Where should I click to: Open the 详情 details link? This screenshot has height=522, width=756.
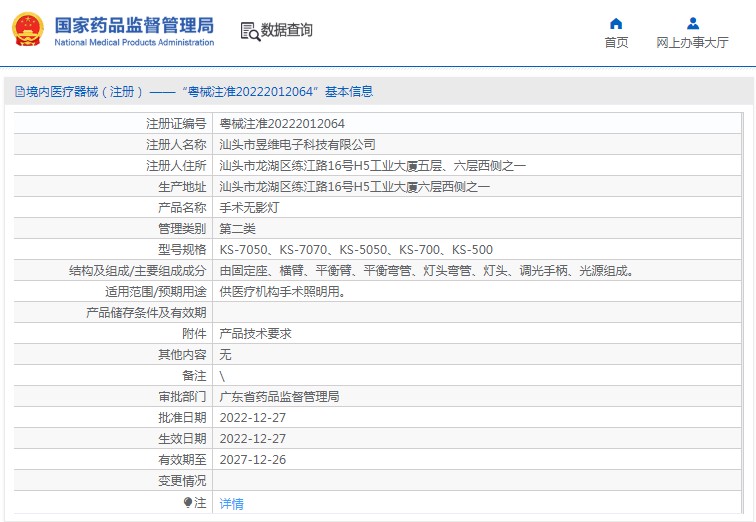[x=231, y=504]
